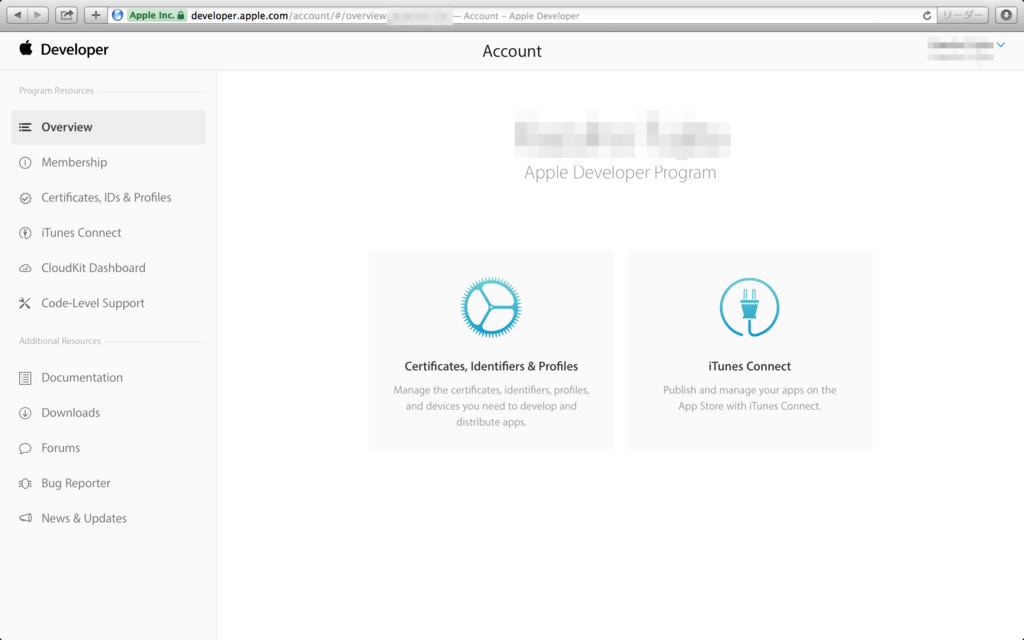Open Code-Level Support in the sidebar
This screenshot has height=640, width=1024.
tap(93, 303)
